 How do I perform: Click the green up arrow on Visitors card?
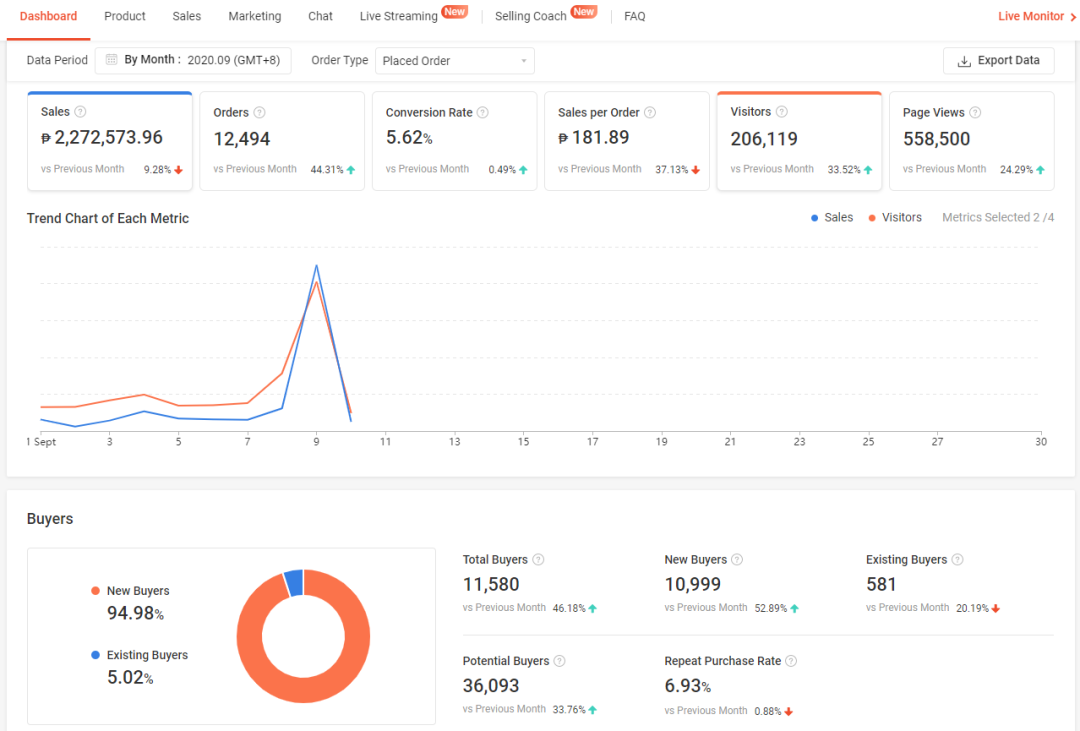tap(868, 169)
